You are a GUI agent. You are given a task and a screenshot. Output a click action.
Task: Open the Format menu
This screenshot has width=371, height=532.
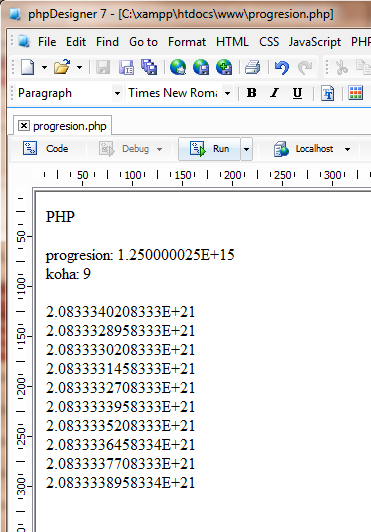(187, 42)
